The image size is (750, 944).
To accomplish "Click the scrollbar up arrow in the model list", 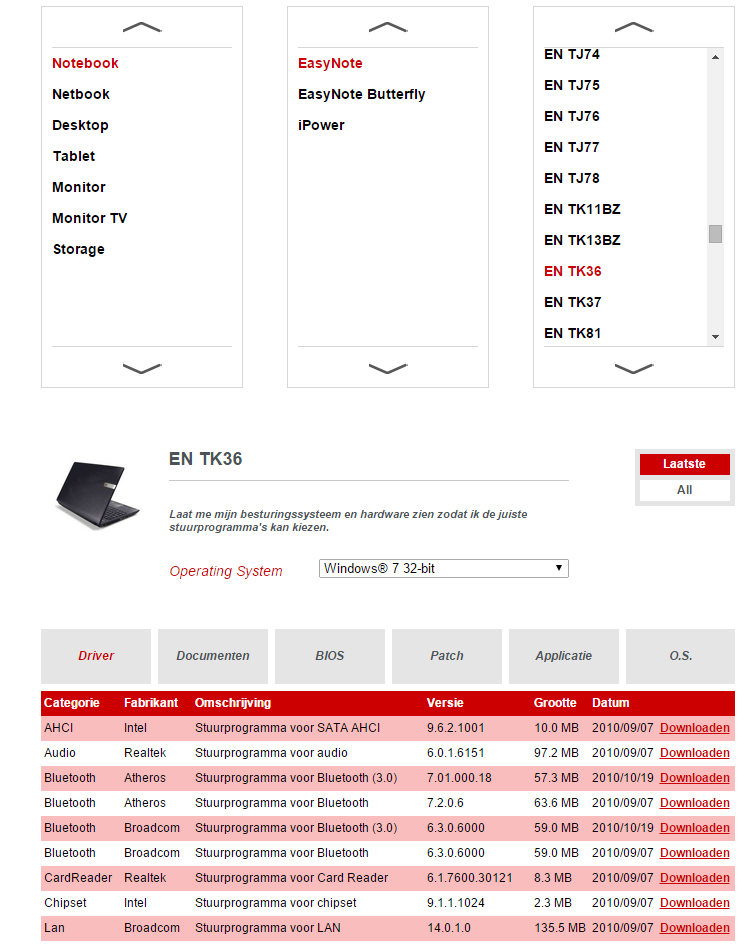I will coord(715,57).
